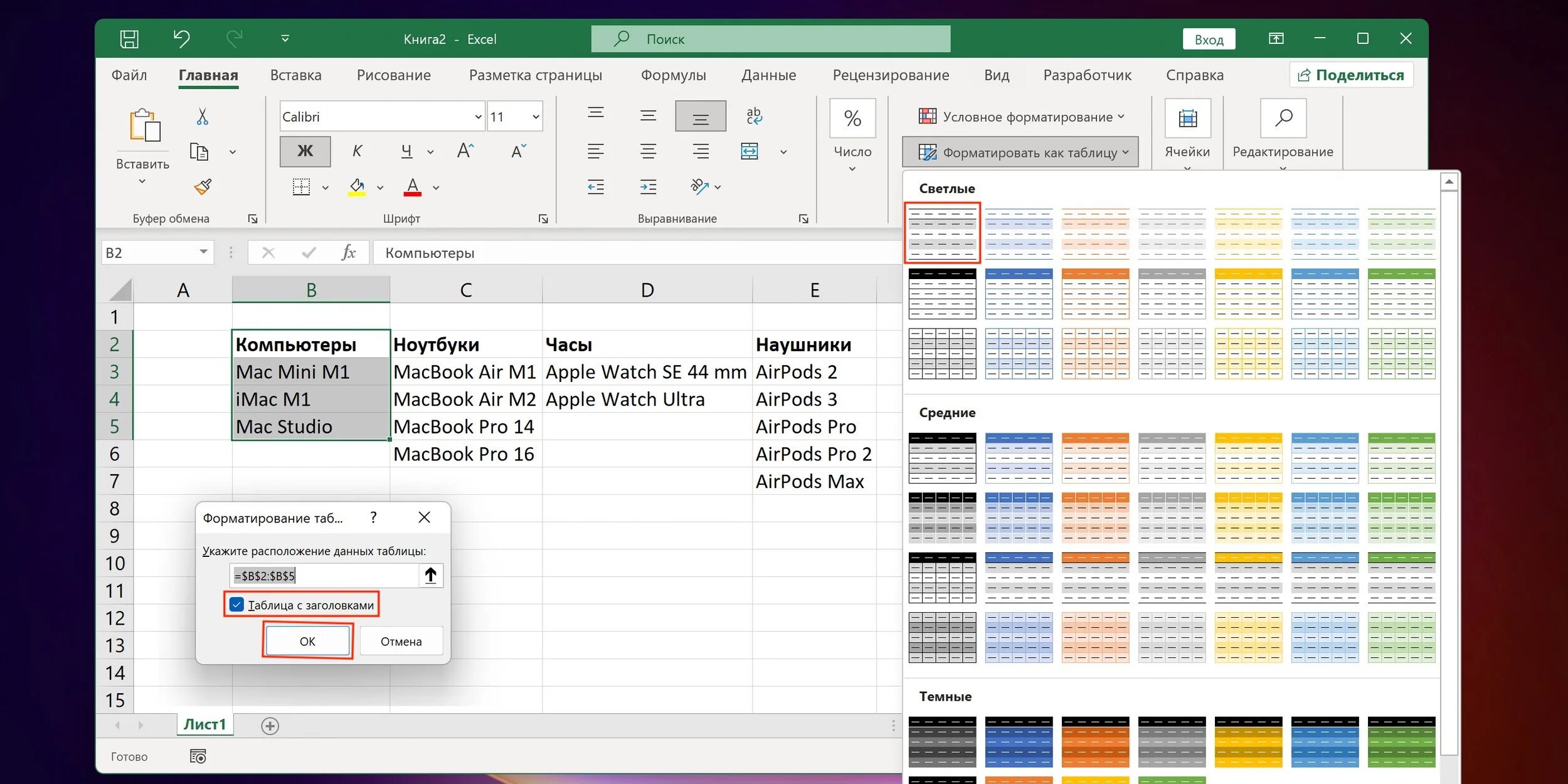Increase indent in cell
Screen dimensions: 1568x784
(648, 187)
